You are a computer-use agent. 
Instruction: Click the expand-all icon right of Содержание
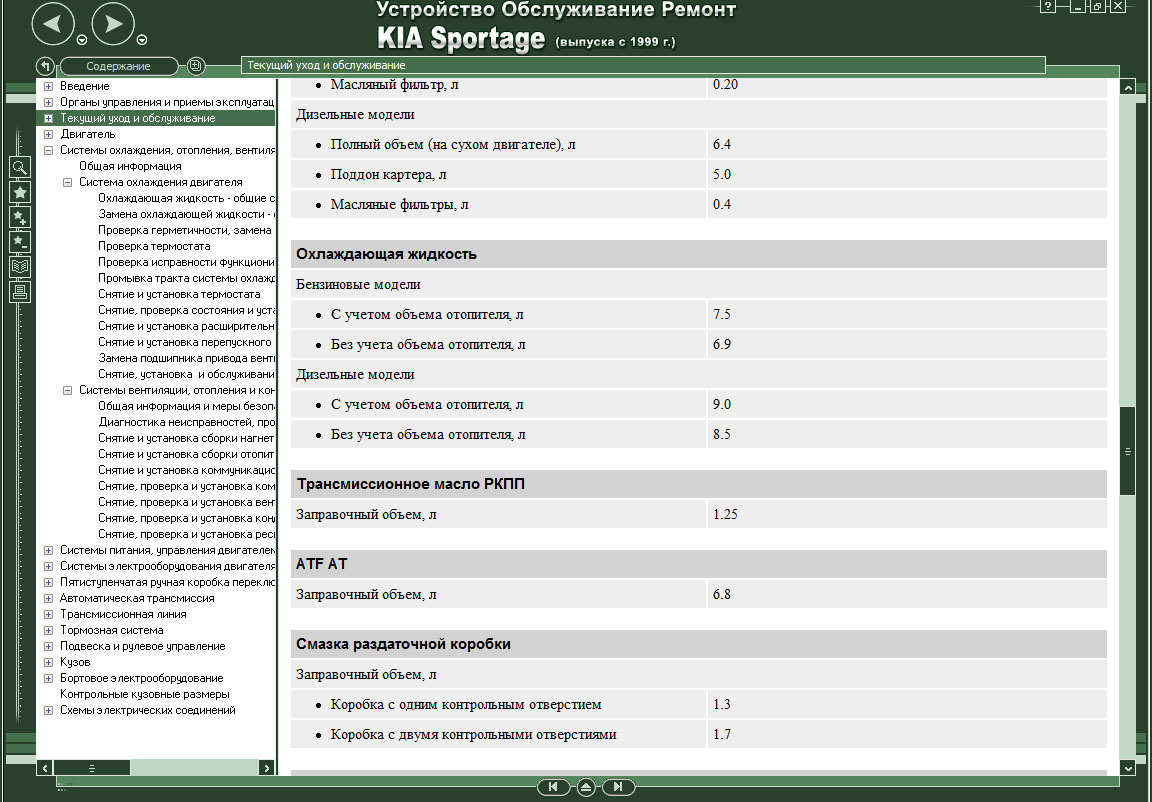(x=195, y=66)
